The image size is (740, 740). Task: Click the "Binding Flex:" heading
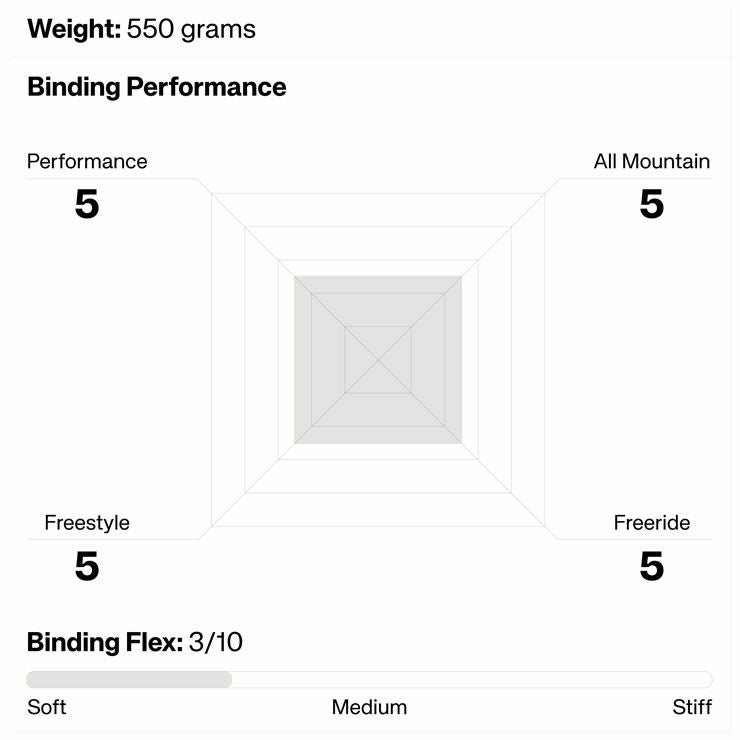105,642
